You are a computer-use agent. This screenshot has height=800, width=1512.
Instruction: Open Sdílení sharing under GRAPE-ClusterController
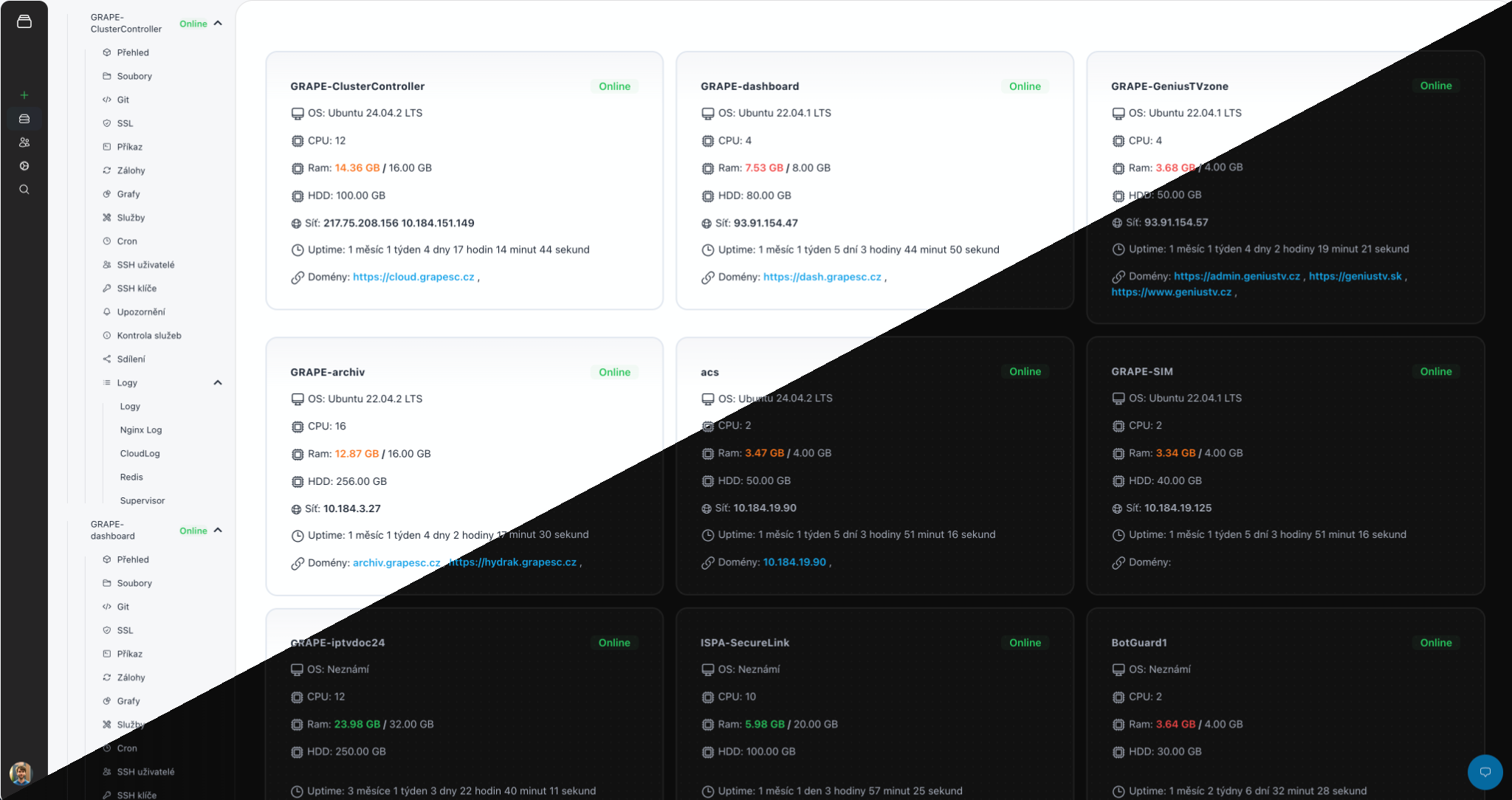pos(131,359)
